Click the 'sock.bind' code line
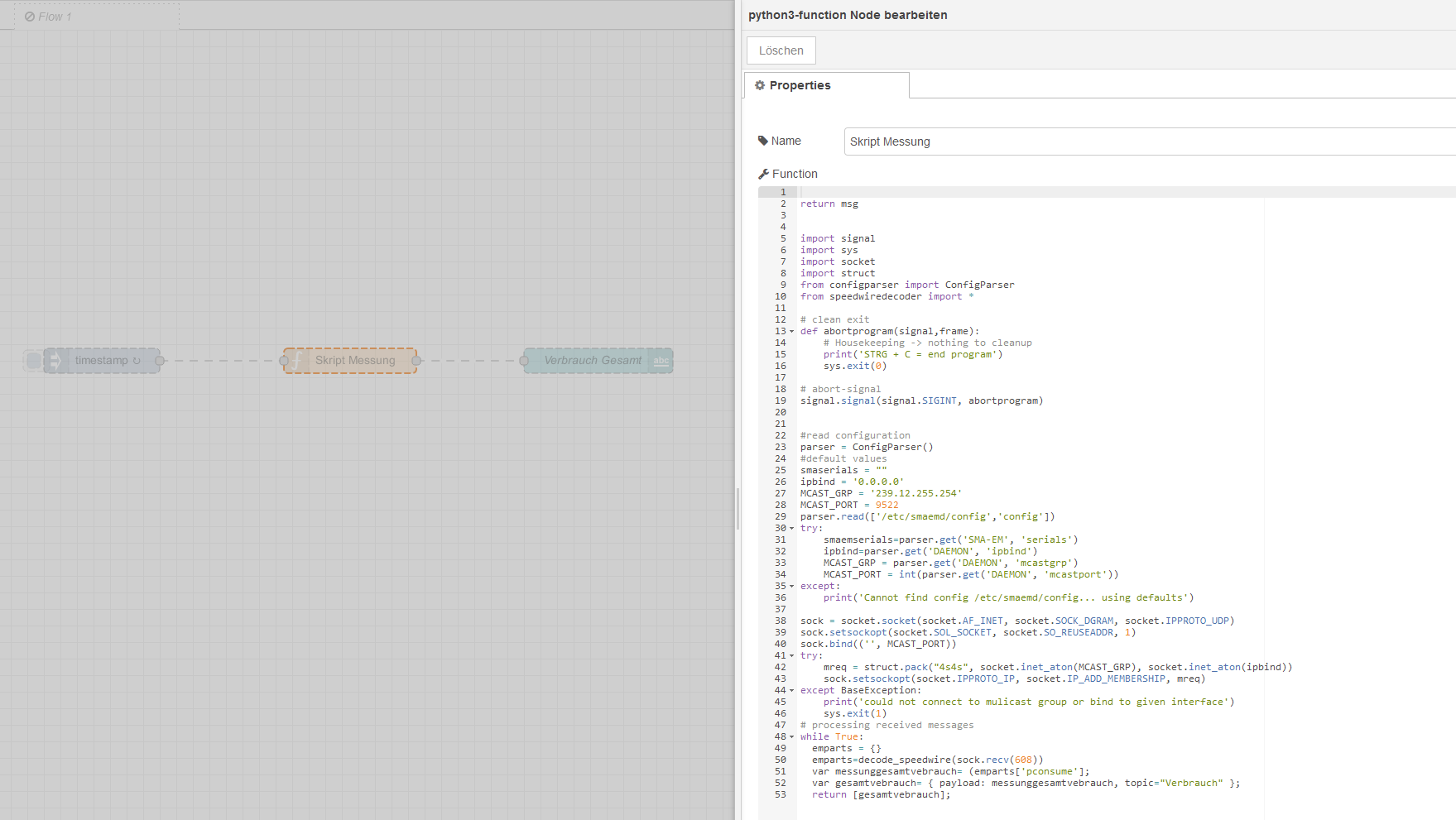Screen dimensions: 1456x820 coord(878,644)
